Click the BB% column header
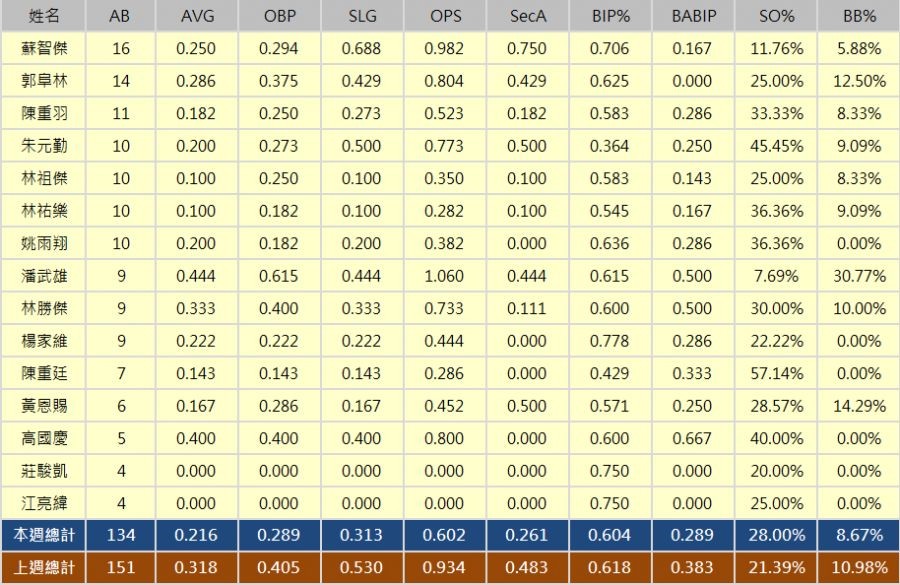The height and width of the screenshot is (585, 900). (858, 16)
